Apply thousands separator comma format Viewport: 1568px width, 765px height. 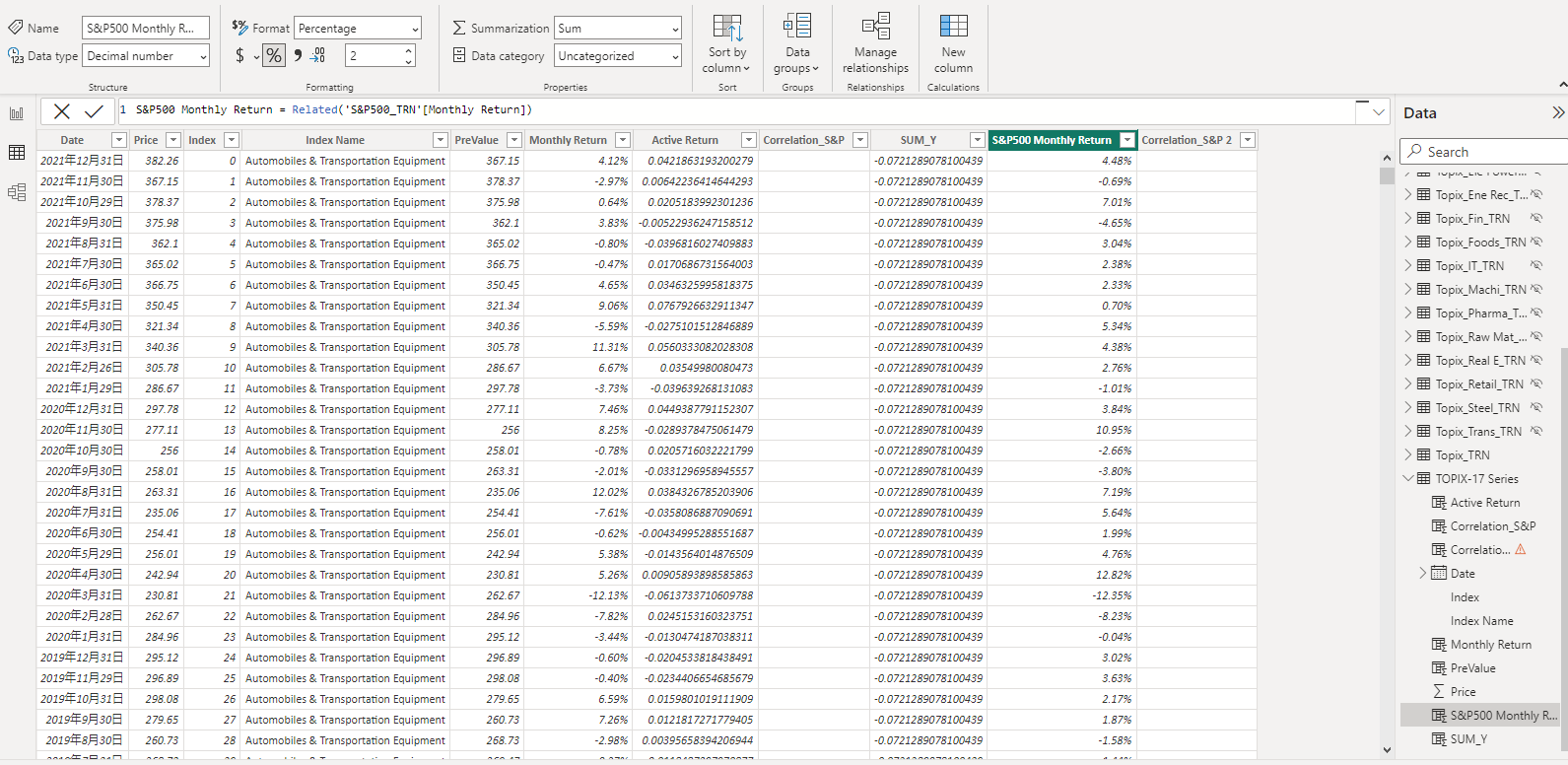pos(298,56)
